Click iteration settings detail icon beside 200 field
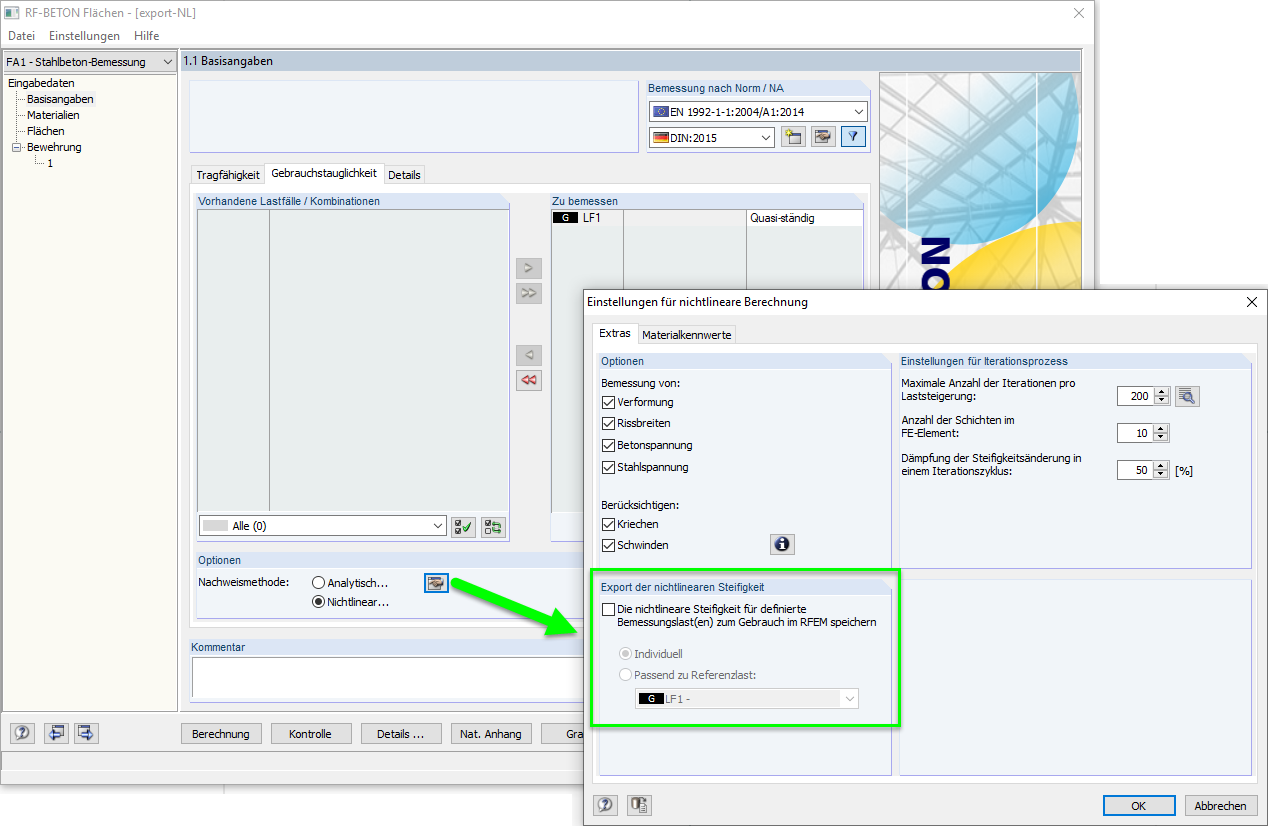Image resolution: width=1268 pixels, height=826 pixels. pyautogui.click(x=1185, y=395)
